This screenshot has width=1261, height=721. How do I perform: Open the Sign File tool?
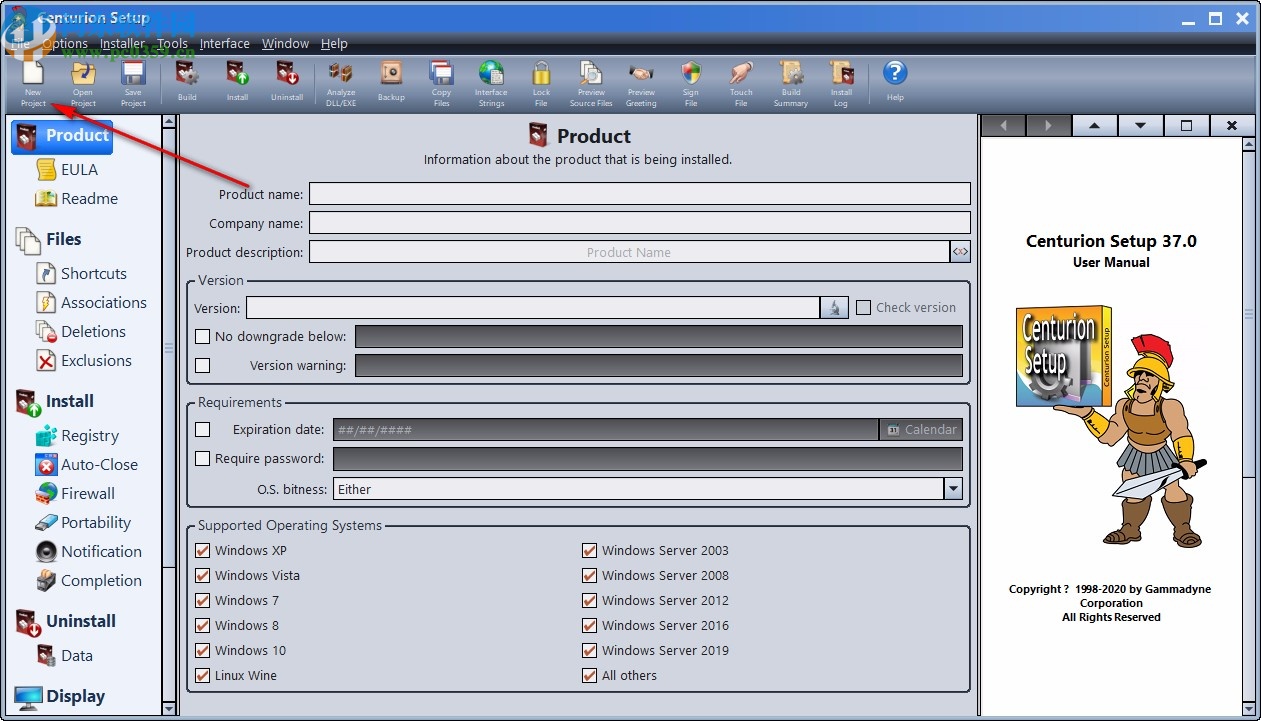pos(691,80)
